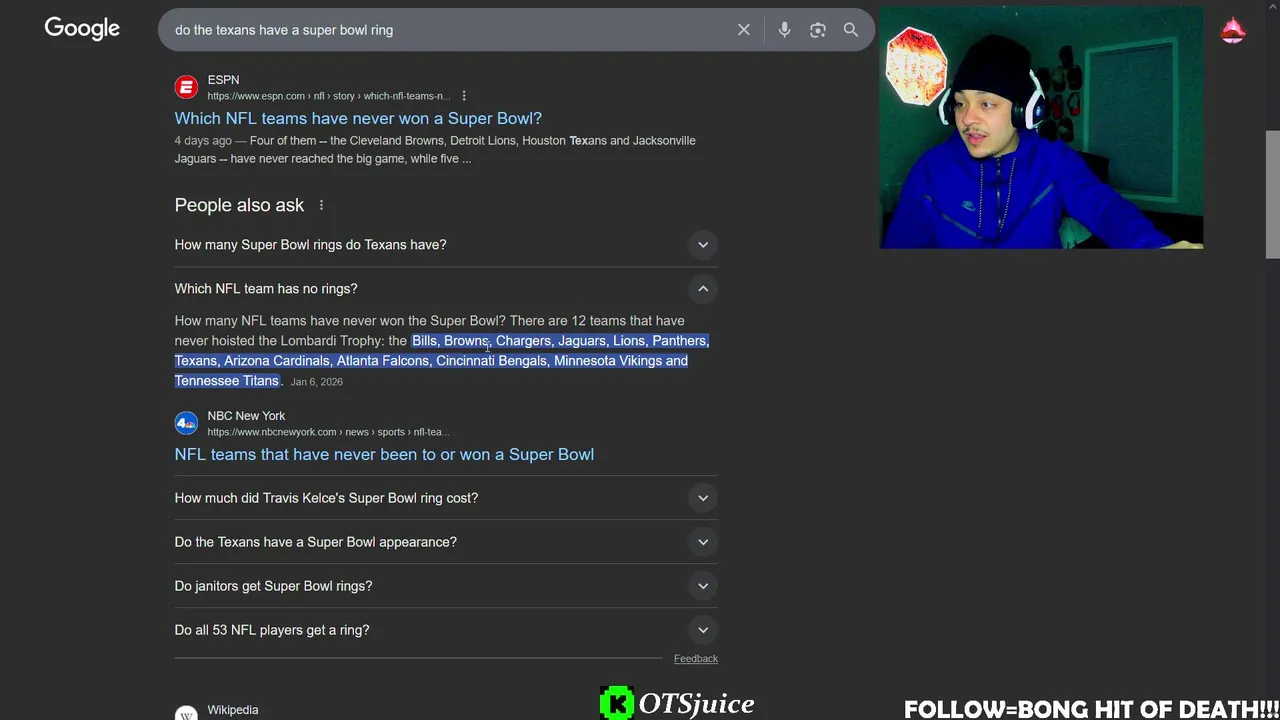Screen dimensions: 1280x720
Task: Click the streamer webcam overlay
Action: click(x=1041, y=128)
